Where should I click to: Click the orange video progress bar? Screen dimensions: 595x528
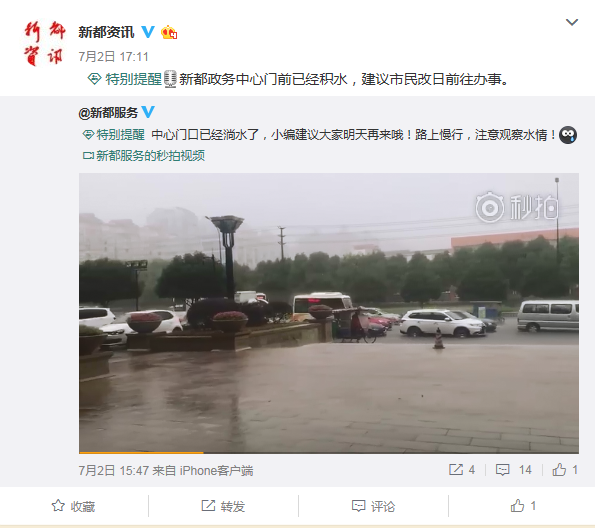tap(141, 452)
